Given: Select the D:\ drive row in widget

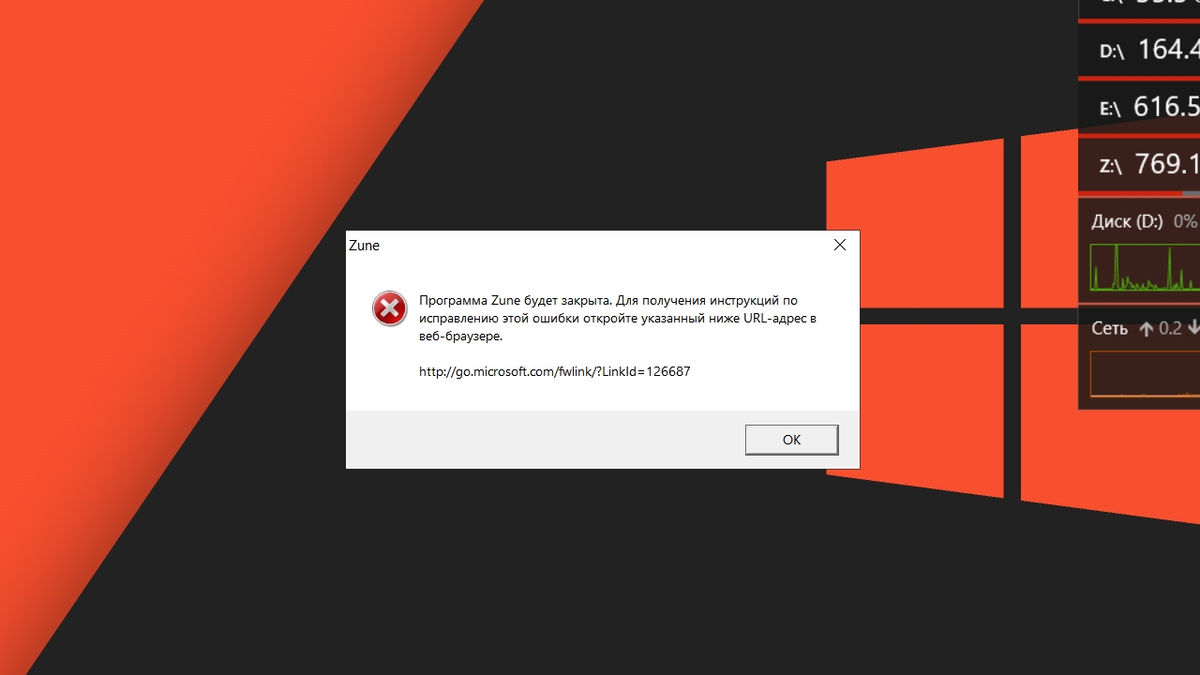Looking at the screenshot, I should 1139,49.
